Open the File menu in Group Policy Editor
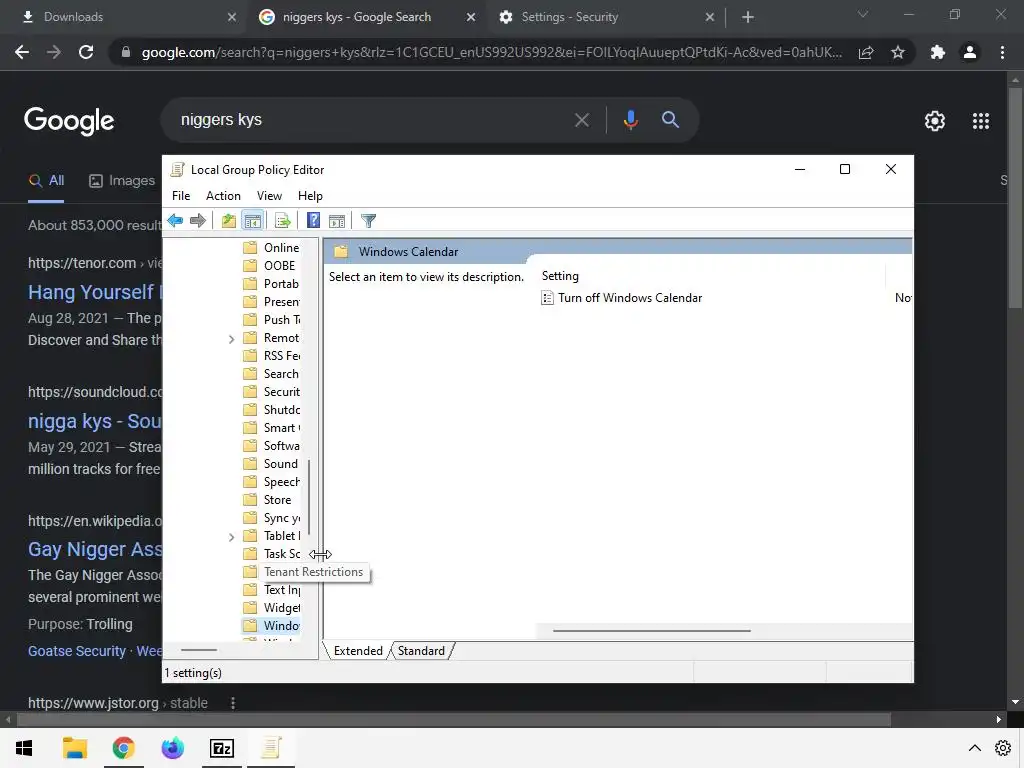1024x768 pixels. pyautogui.click(x=181, y=196)
